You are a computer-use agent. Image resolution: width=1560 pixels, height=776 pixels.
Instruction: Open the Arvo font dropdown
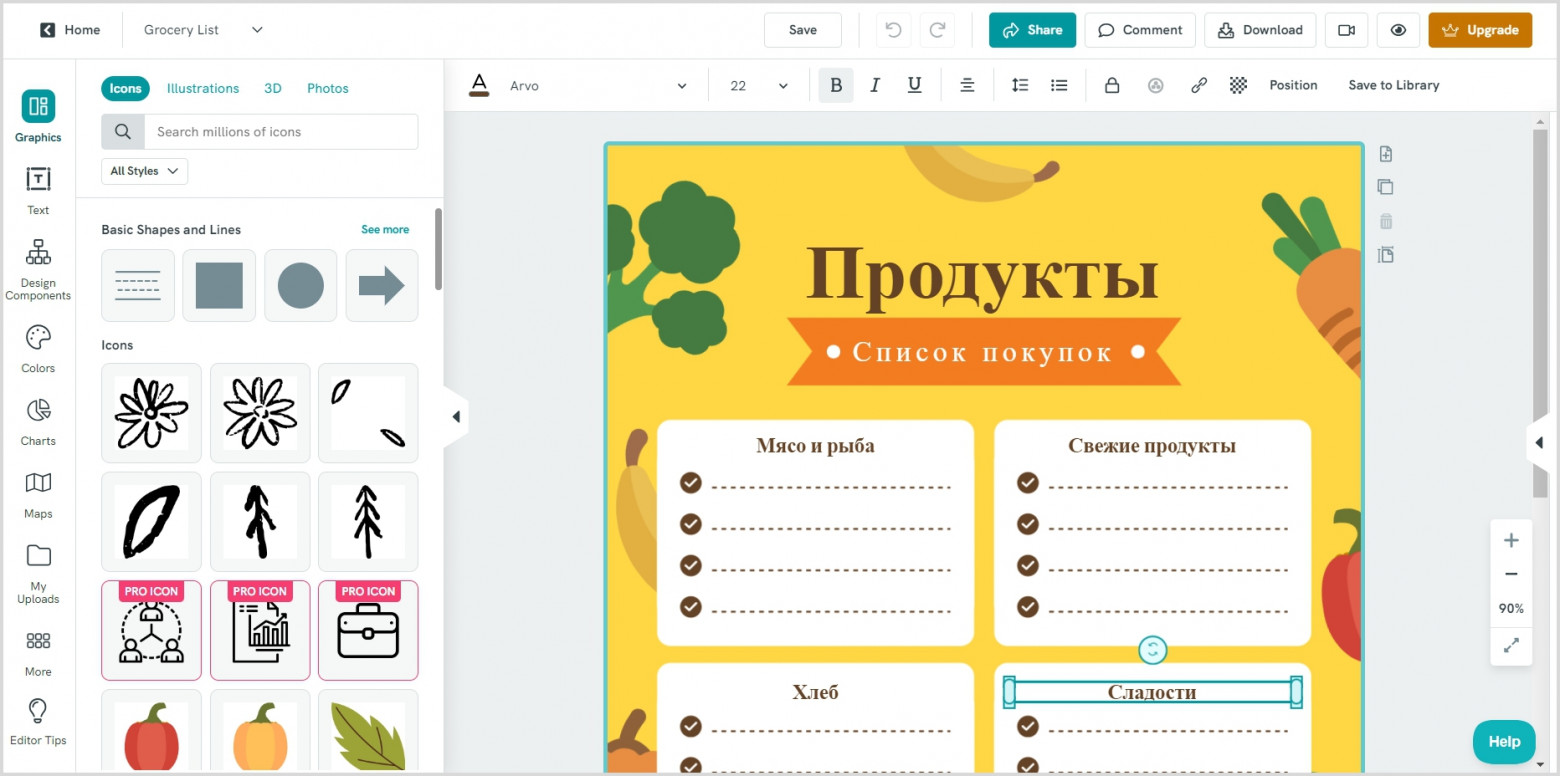[x=598, y=86]
